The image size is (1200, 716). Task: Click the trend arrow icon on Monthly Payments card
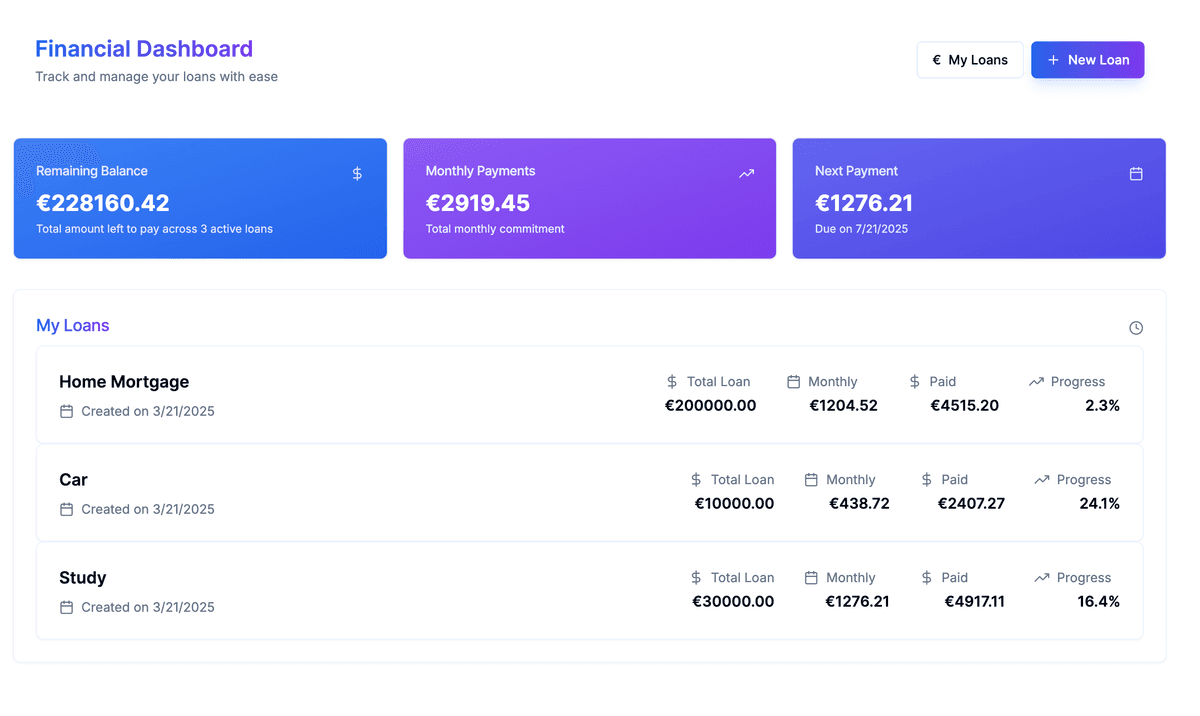pos(746,174)
